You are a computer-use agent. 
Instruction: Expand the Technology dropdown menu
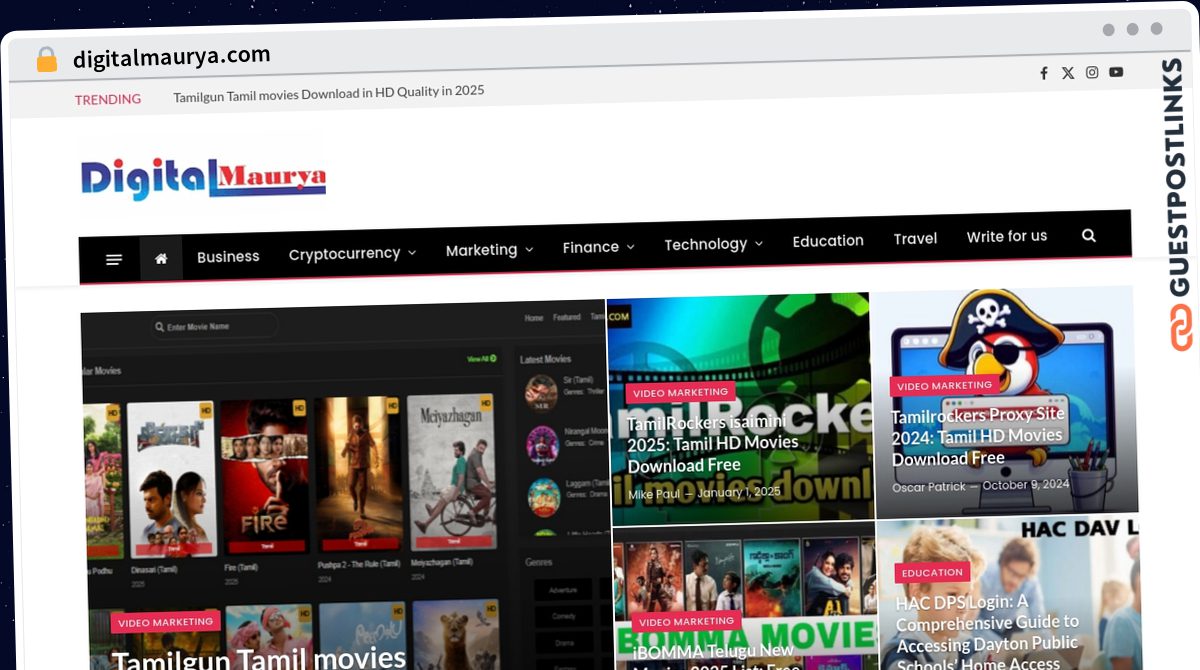(713, 243)
